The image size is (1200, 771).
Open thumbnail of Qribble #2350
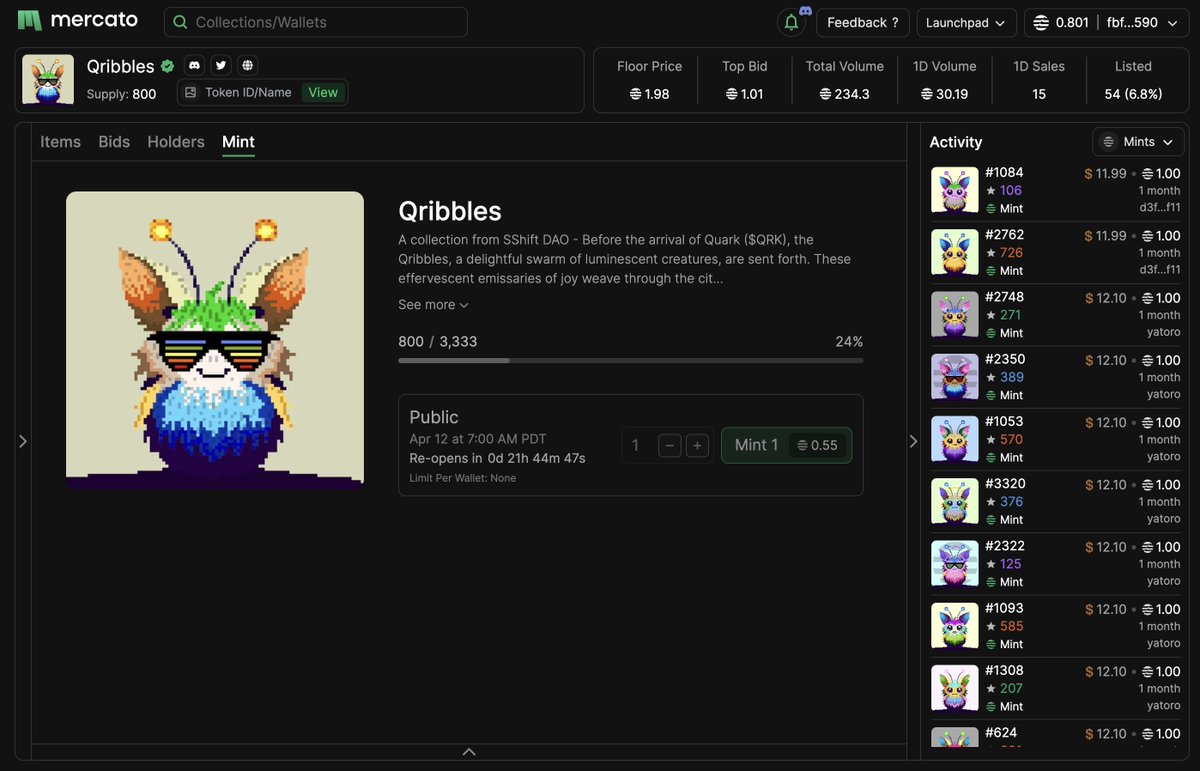(954, 377)
